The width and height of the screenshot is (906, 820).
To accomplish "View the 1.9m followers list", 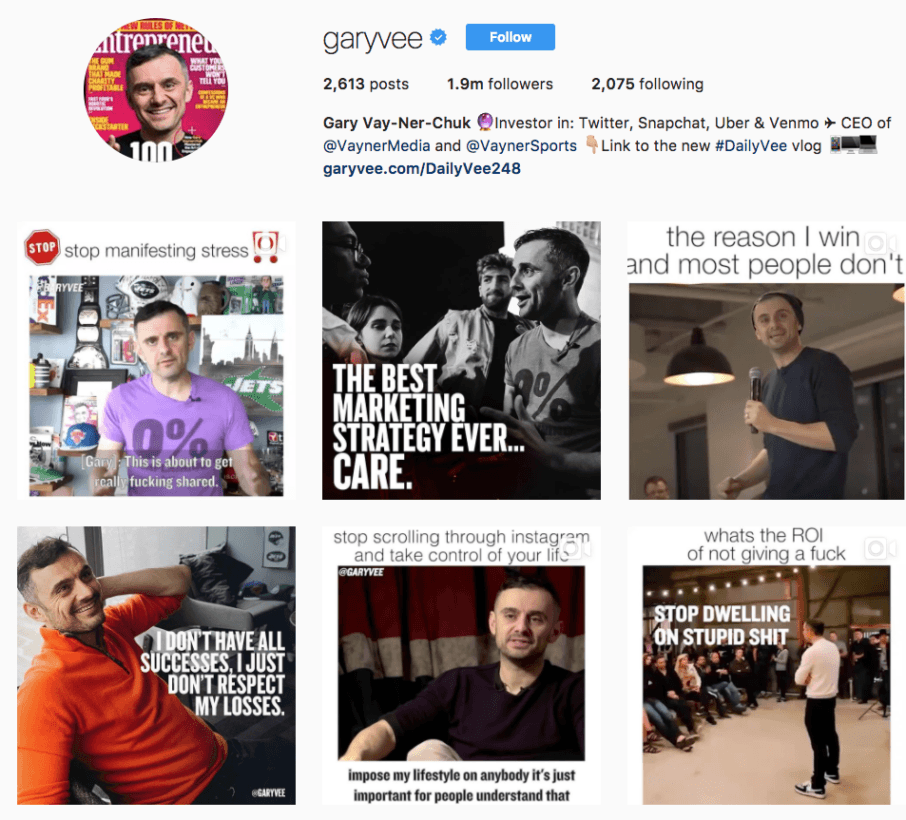I will coord(500,84).
